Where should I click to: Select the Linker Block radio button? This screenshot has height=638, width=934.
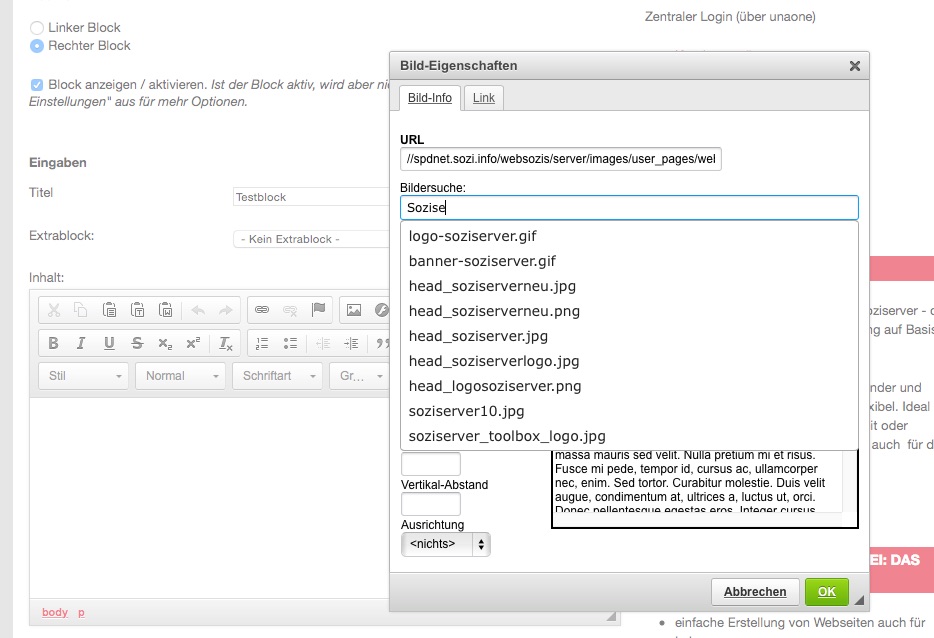37,28
